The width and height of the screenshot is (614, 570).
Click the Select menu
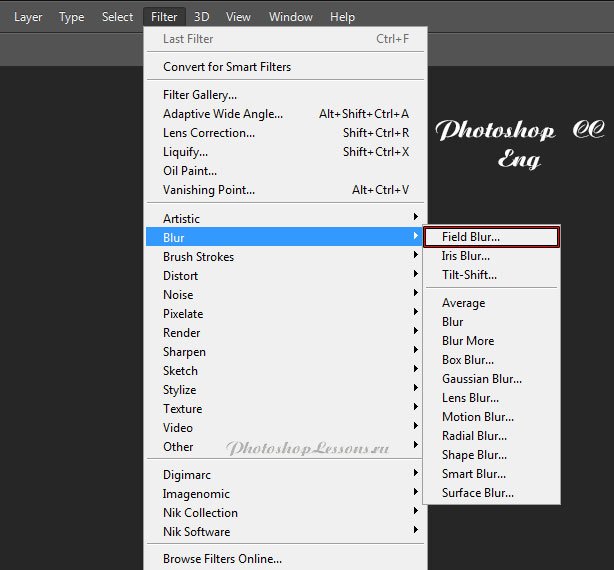point(117,17)
